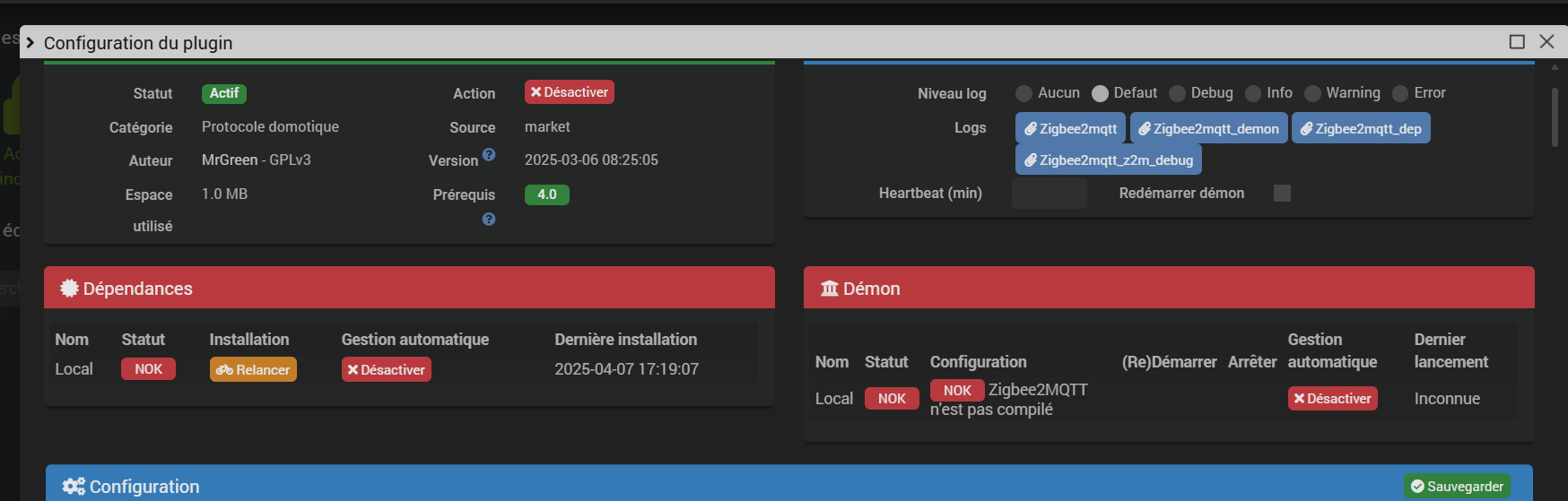Click the '1.0 MB' space value
The height and width of the screenshot is (501, 1568).
[x=224, y=194]
